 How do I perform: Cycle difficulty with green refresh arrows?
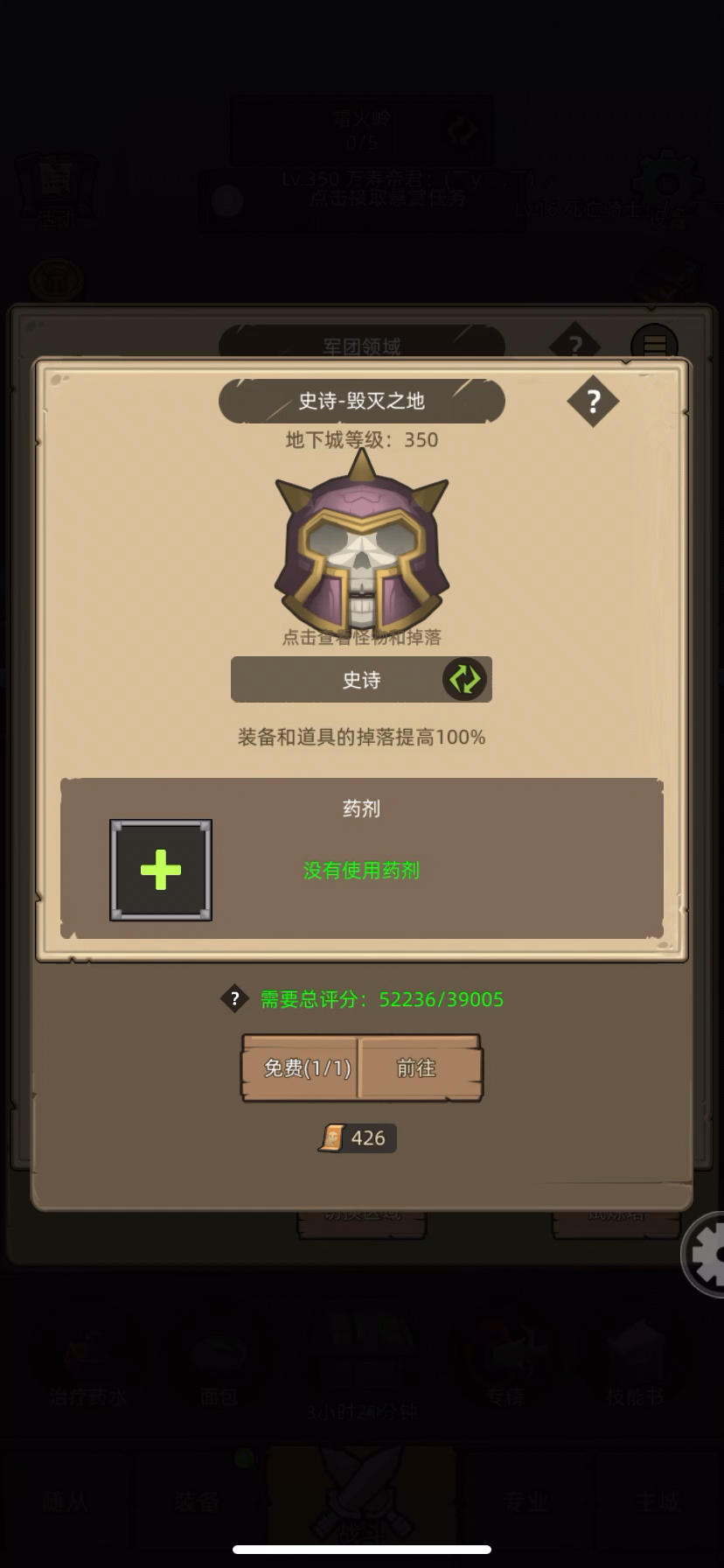tap(464, 679)
